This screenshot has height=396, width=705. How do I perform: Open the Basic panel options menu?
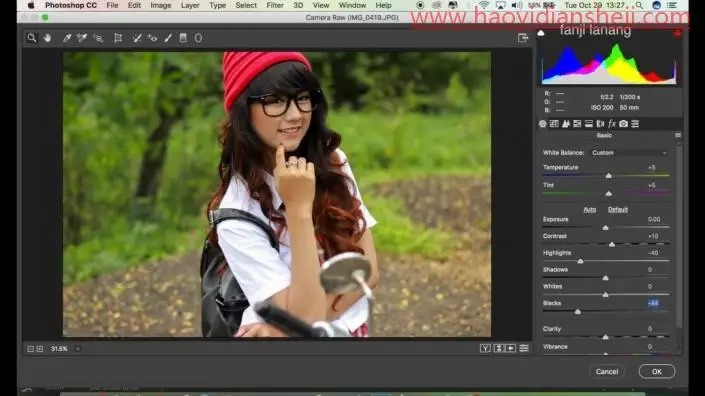pyautogui.click(x=678, y=135)
